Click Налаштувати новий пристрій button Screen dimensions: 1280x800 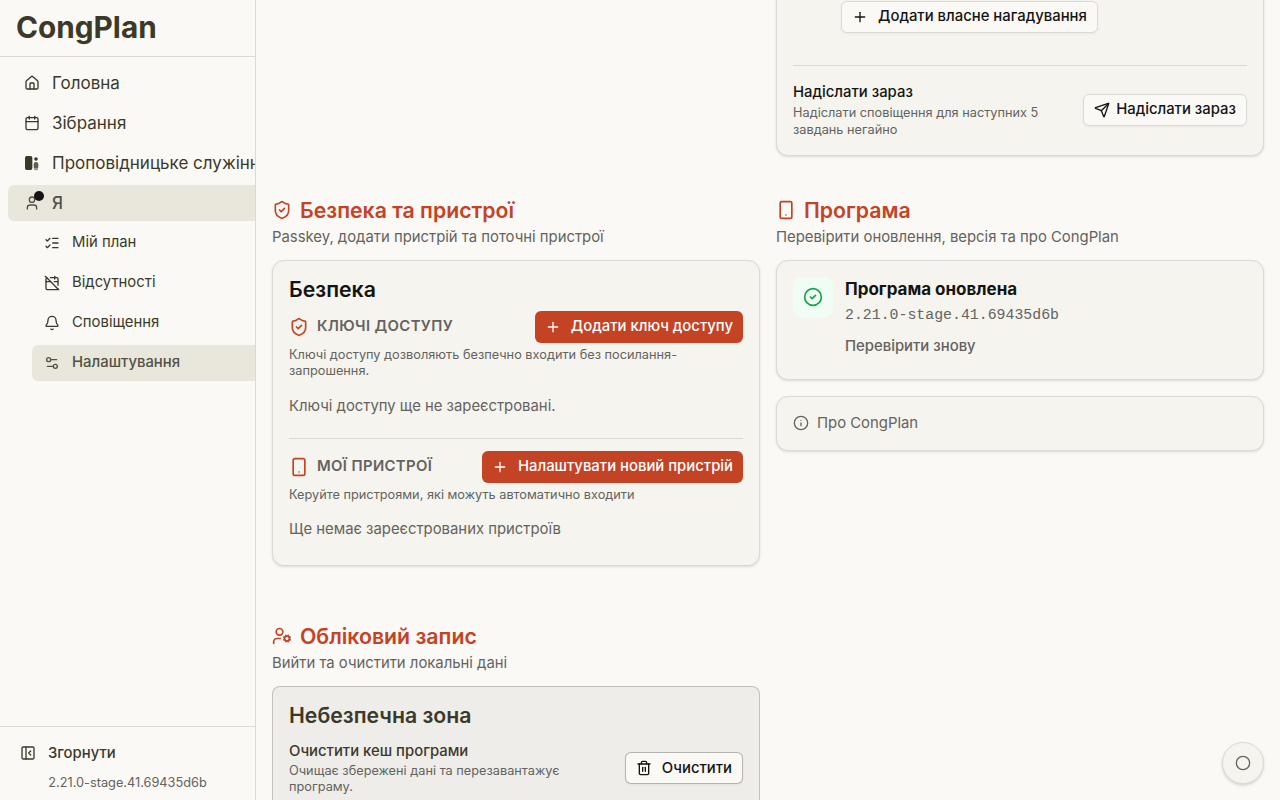[612, 467]
